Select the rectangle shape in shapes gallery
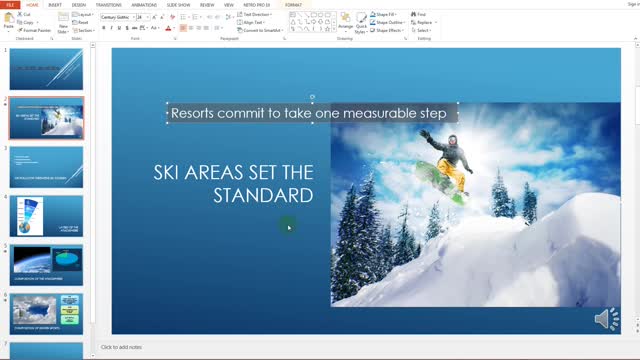640x360 pixels. point(313,15)
